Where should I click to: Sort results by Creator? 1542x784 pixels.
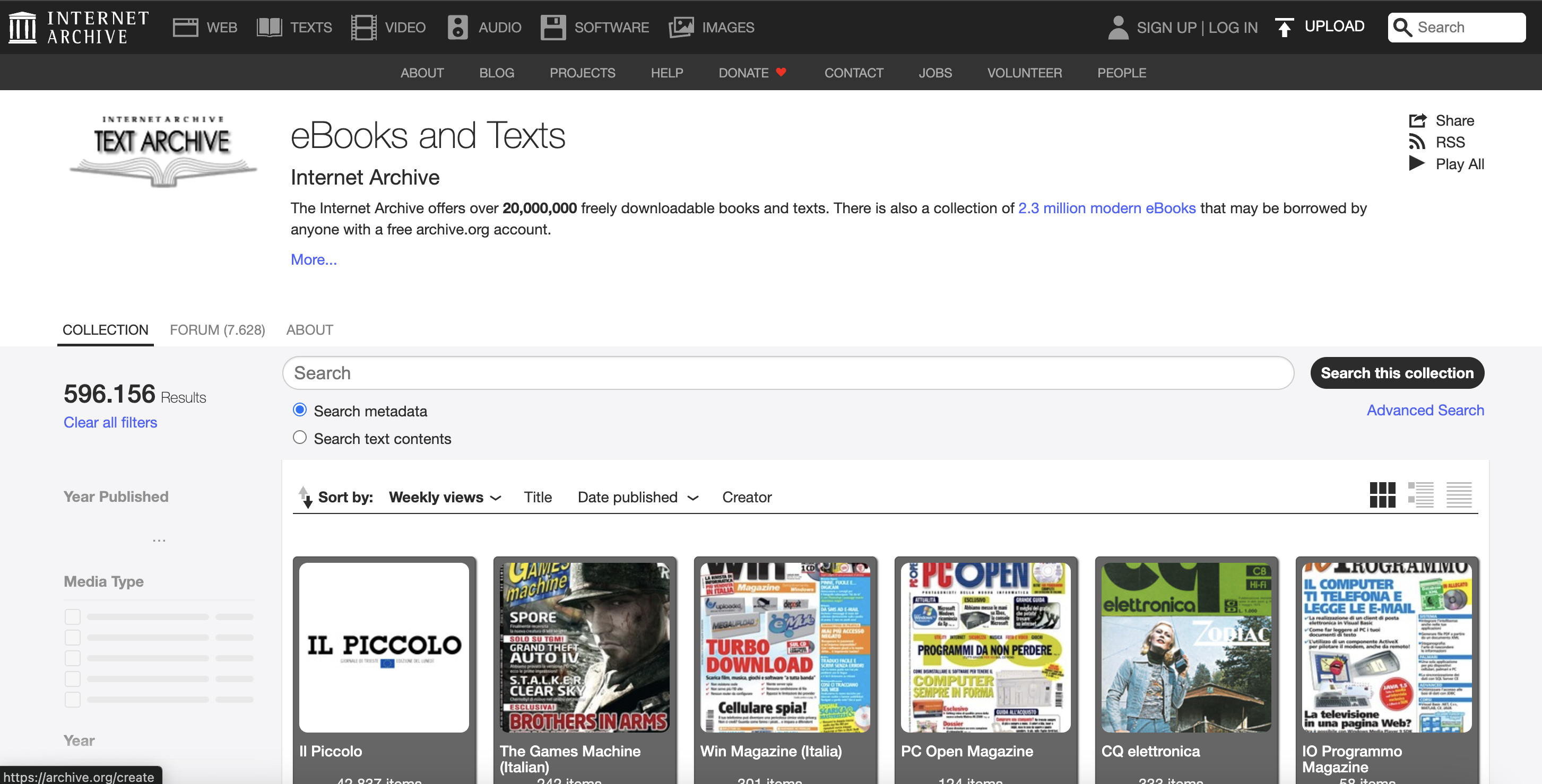point(747,498)
